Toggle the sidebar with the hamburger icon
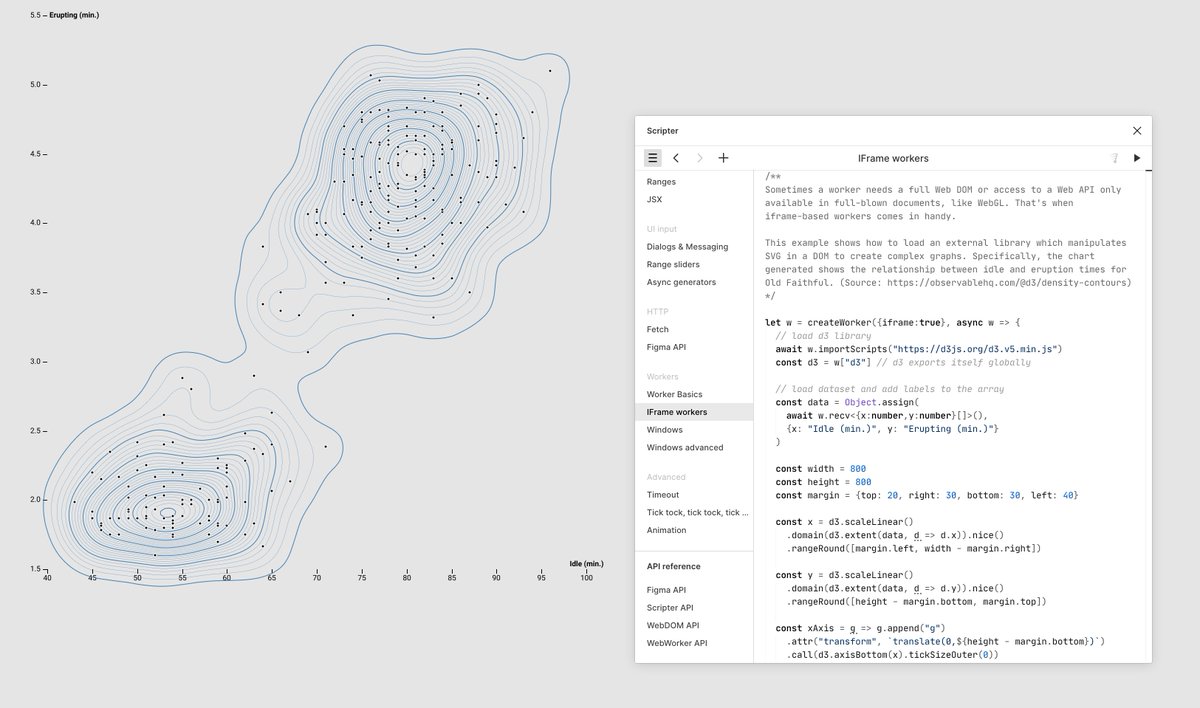This screenshot has height=708, width=1200. [653, 157]
